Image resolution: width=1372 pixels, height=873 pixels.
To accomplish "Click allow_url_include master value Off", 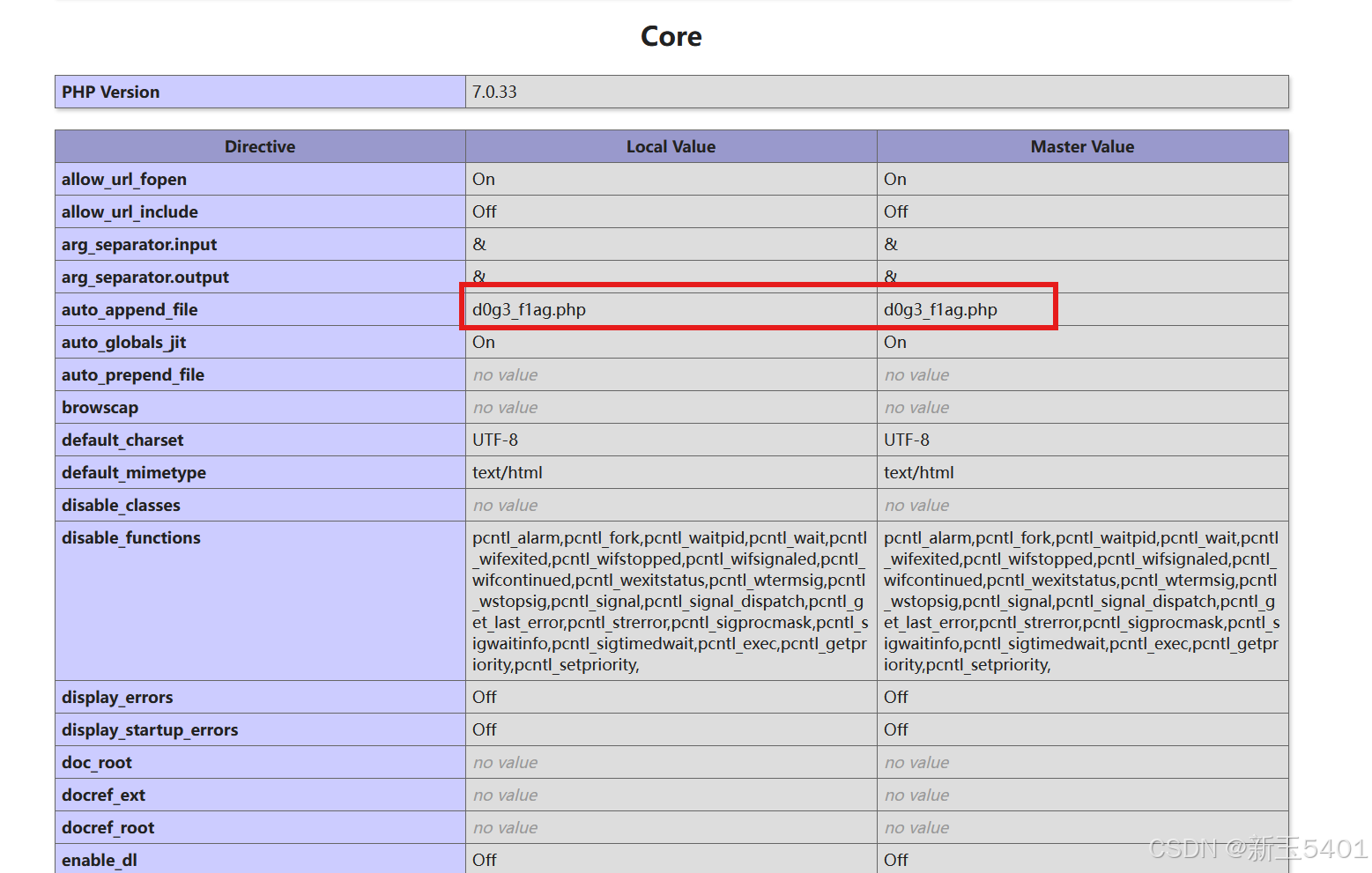I will click(895, 211).
